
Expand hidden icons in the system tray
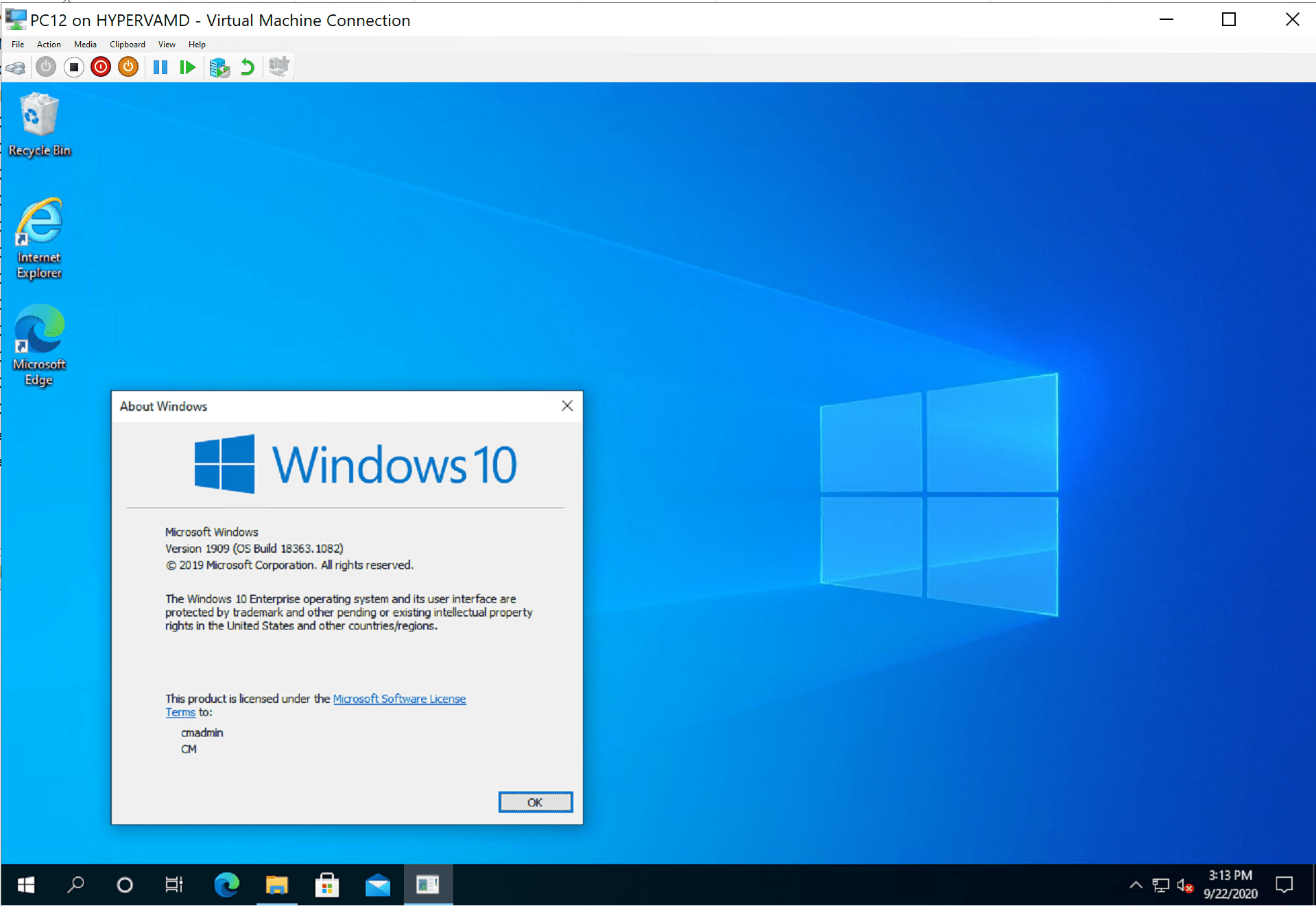tap(1136, 885)
